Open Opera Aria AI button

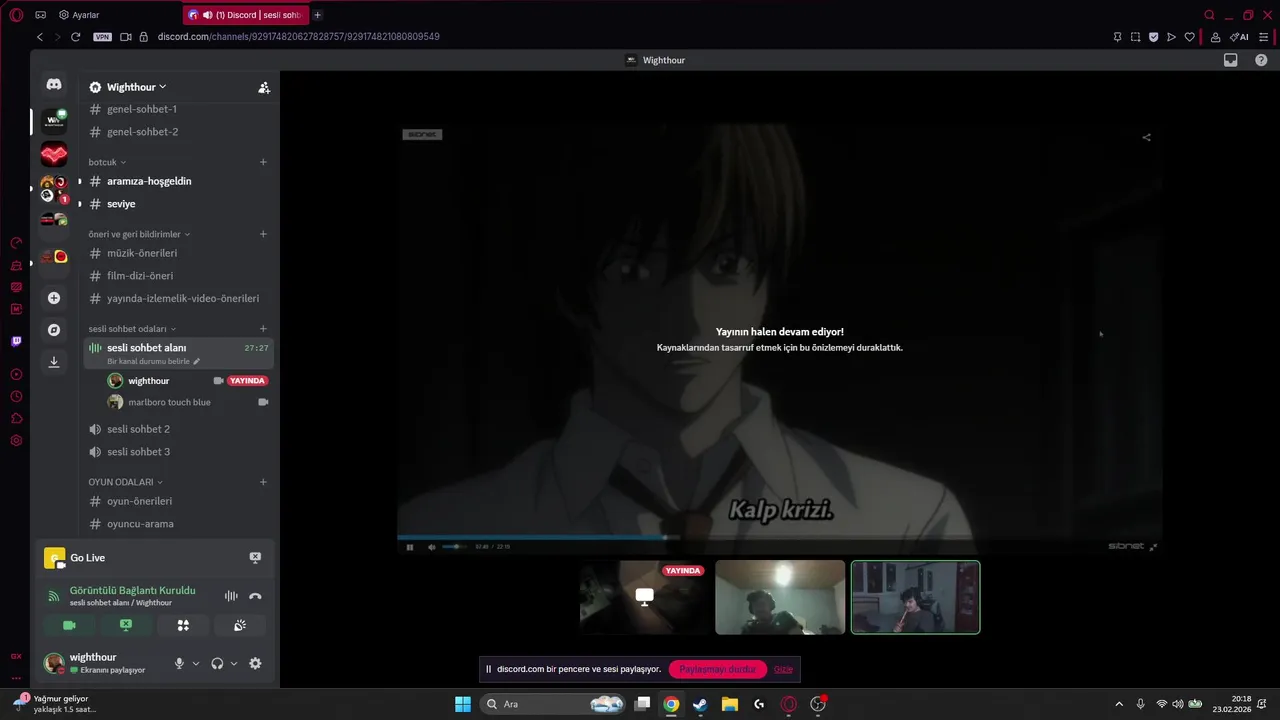1239,37
